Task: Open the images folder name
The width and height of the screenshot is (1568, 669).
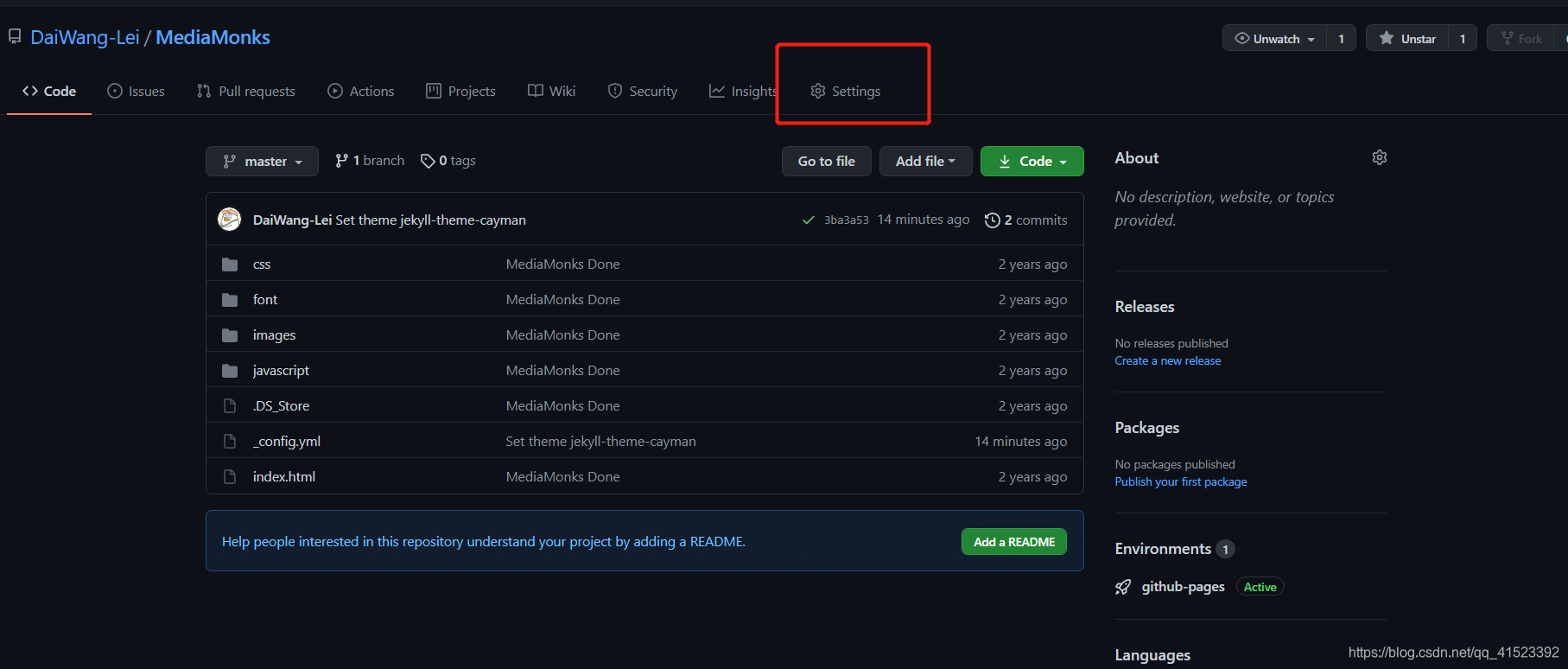Action: point(275,335)
